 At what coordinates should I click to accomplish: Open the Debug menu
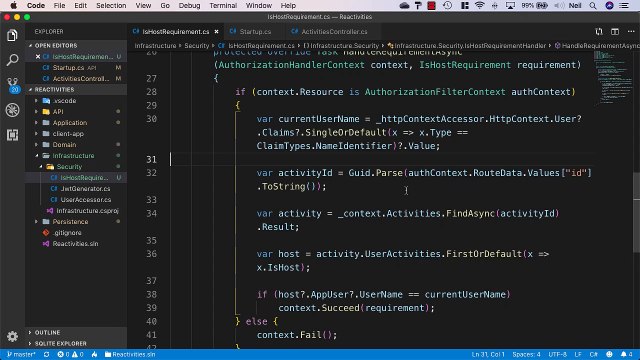point(189,5)
